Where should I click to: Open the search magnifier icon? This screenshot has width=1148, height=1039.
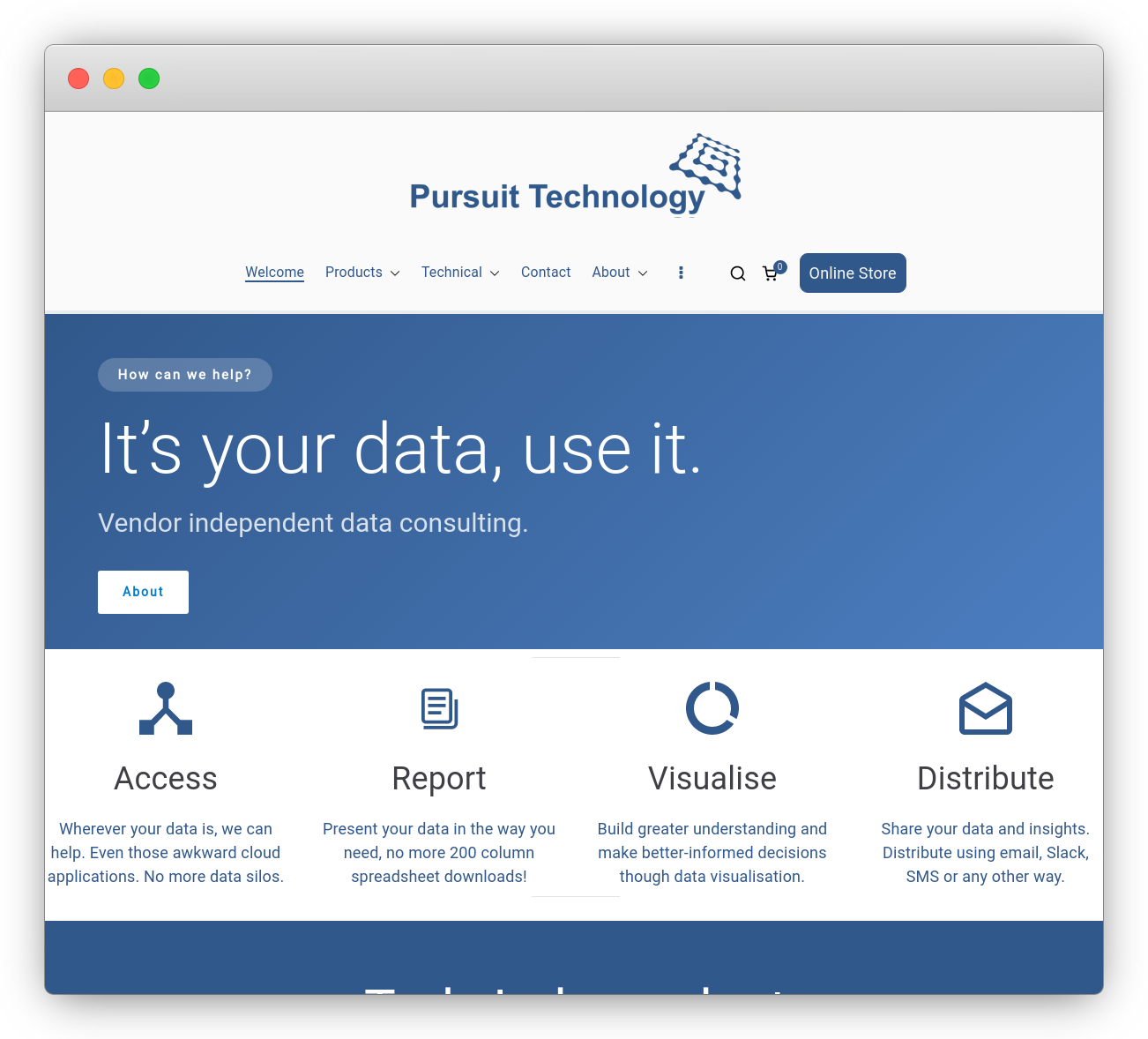click(738, 273)
